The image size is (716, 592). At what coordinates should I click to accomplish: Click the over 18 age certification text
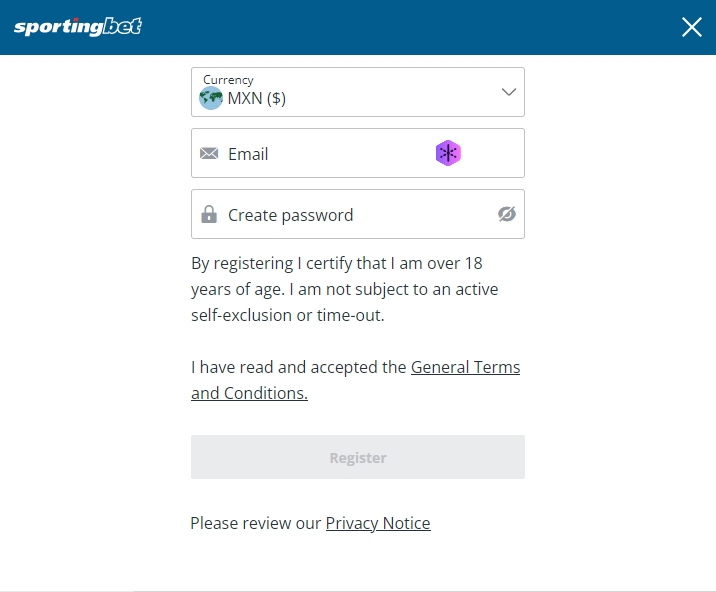pos(336,263)
